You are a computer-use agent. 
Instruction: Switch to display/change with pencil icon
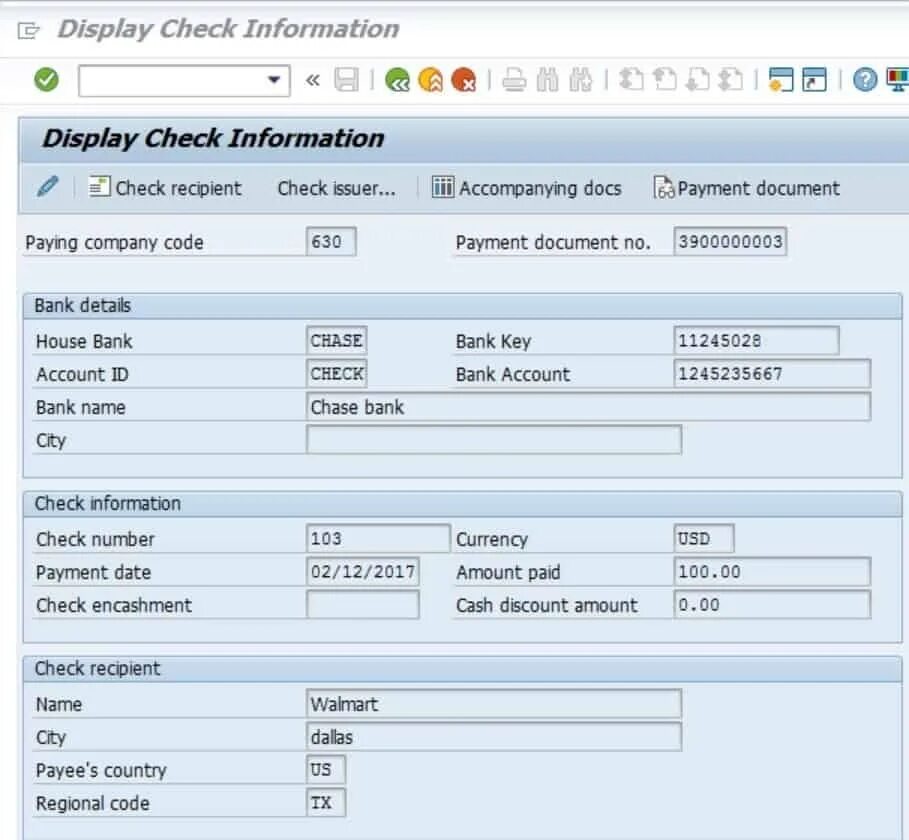click(46, 188)
